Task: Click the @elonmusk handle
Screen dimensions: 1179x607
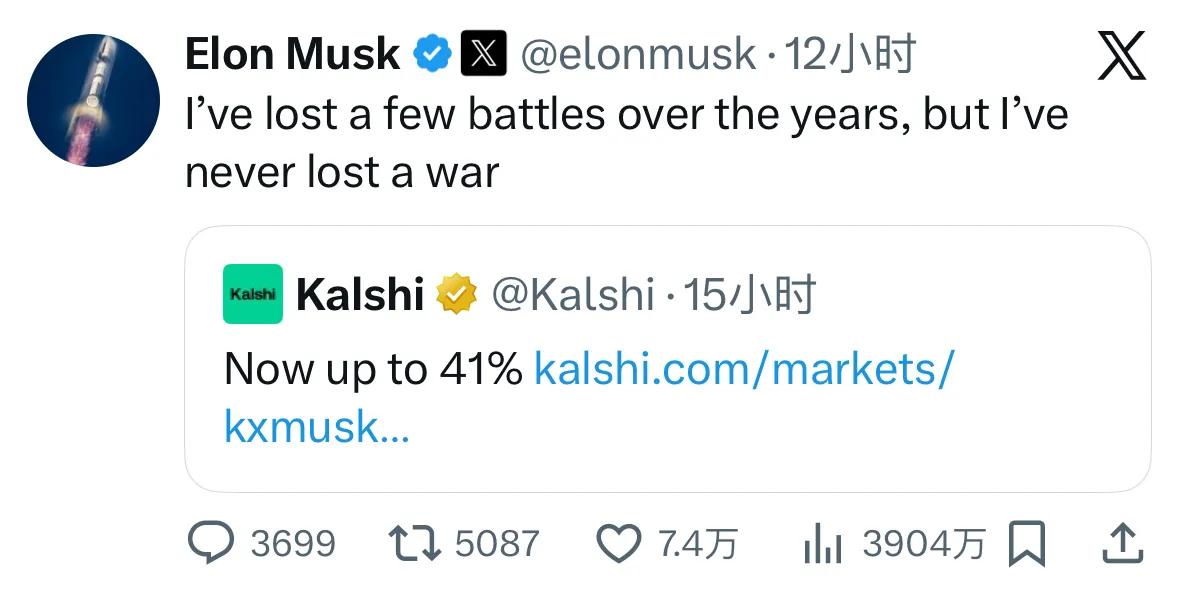Action: (638, 53)
